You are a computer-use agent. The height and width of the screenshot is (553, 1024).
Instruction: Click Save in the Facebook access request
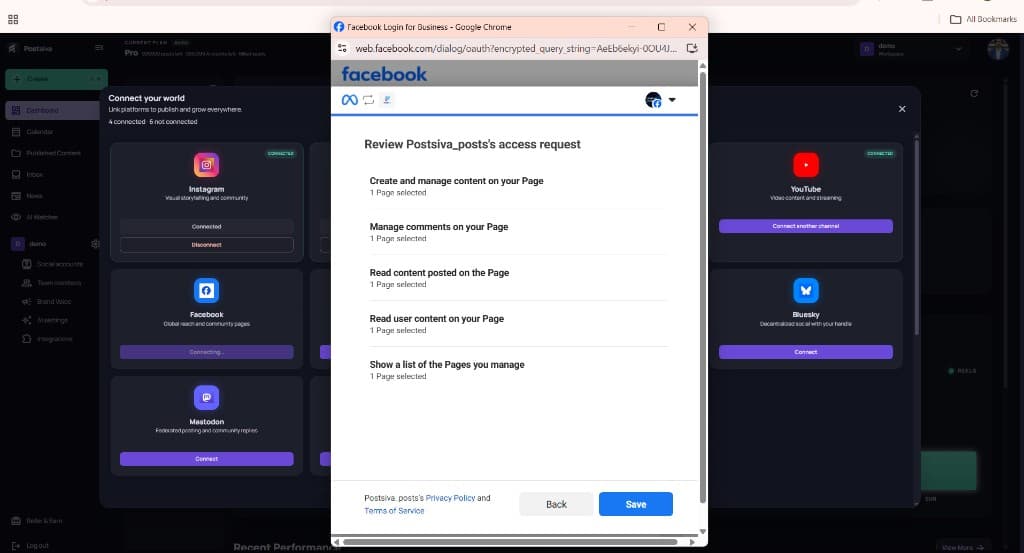click(x=635, y=504)
